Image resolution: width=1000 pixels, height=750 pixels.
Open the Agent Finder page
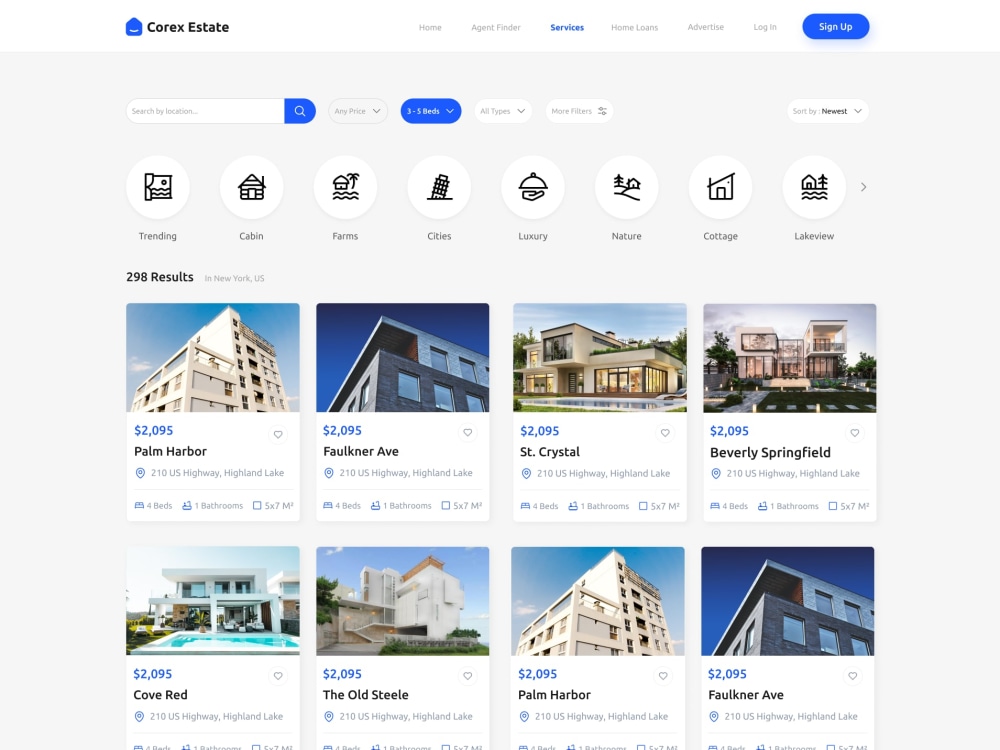click(x=496, y=27)
